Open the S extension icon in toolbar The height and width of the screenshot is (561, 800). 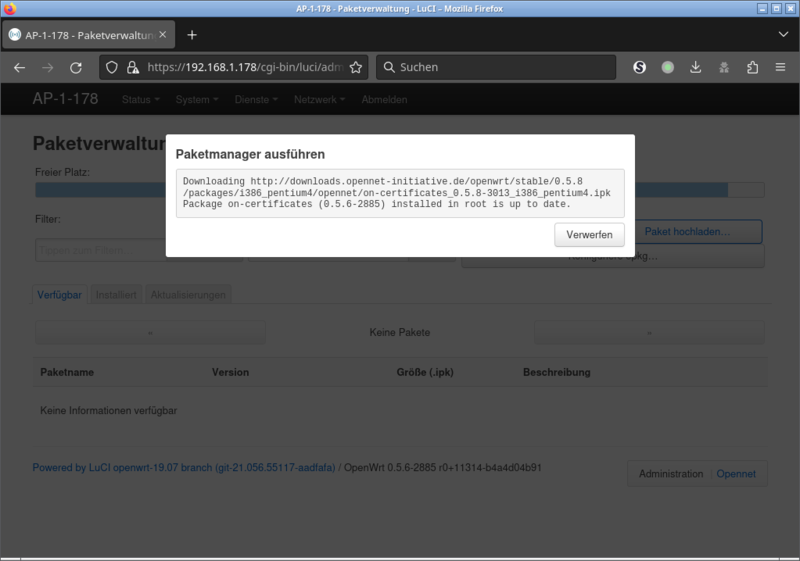click(639, 67)
